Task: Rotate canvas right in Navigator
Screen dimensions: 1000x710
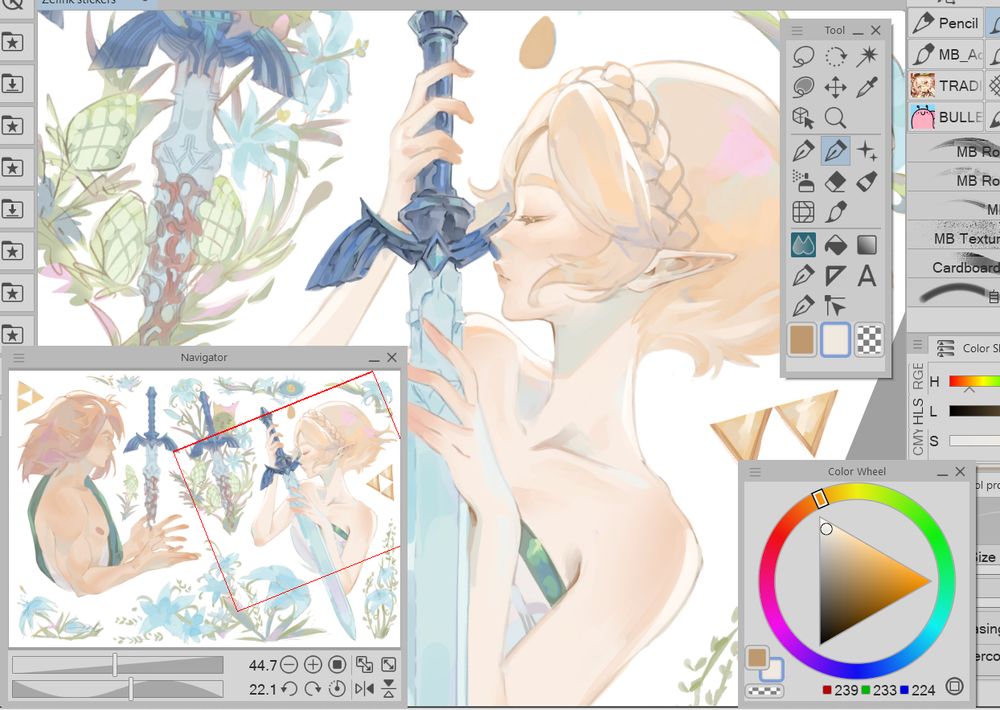Action: pyautogui.click(x=312, y=689)
